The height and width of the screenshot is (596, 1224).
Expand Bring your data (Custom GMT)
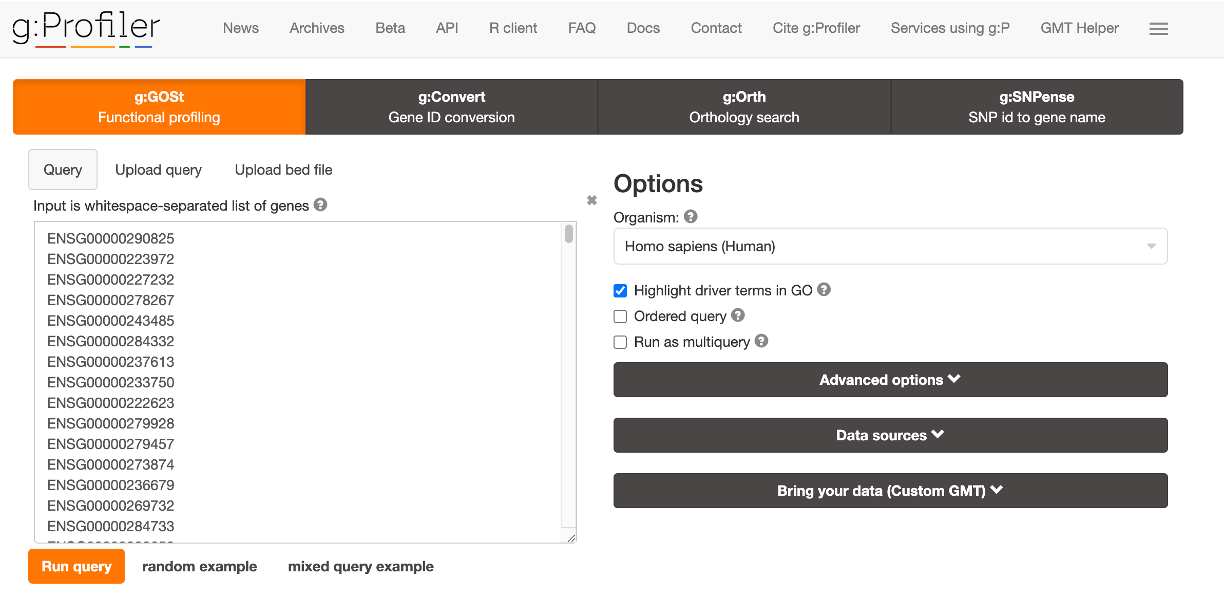click(x=890, y=491)
